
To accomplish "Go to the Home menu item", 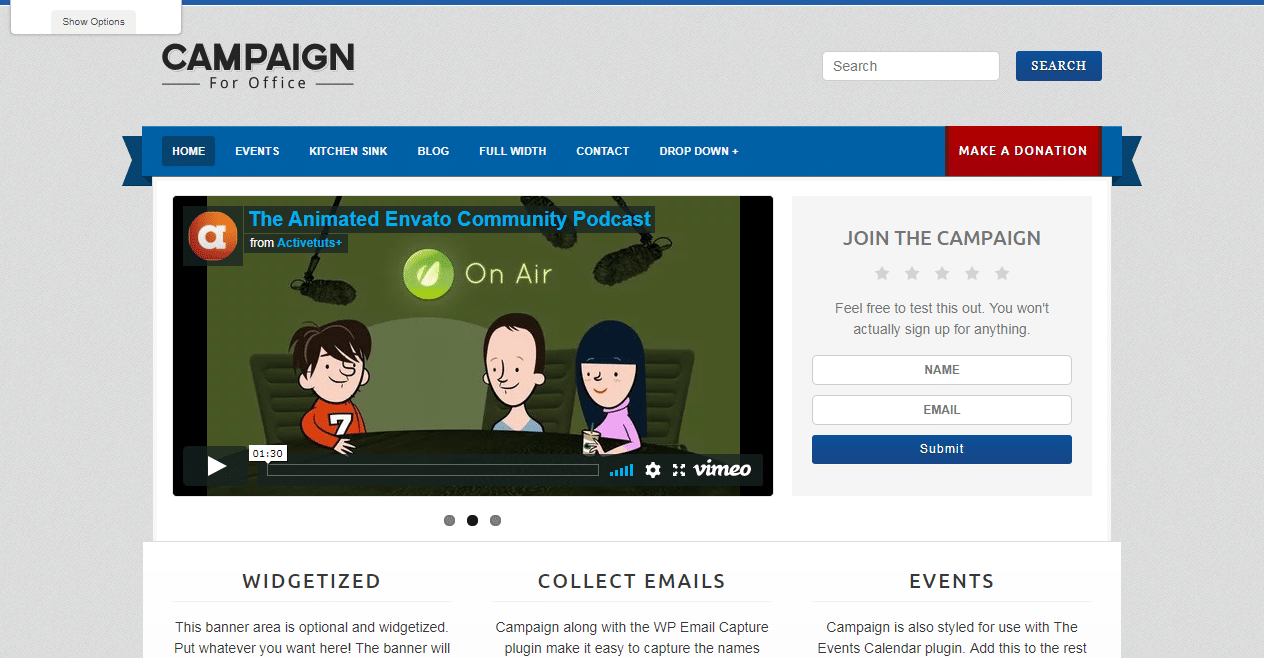I will tap(188, 151).
